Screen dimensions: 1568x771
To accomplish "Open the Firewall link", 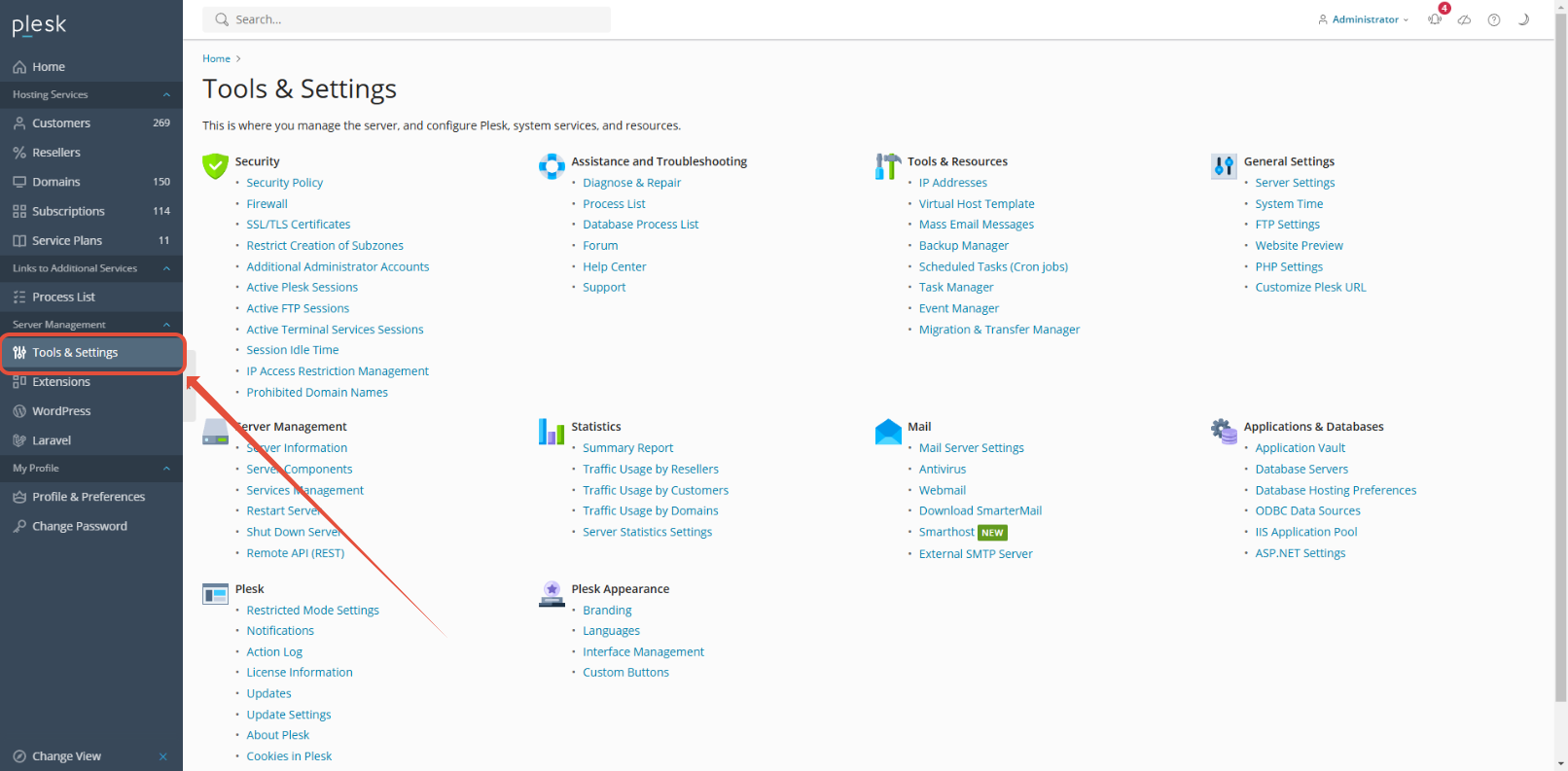I will [x=267, y=204].
